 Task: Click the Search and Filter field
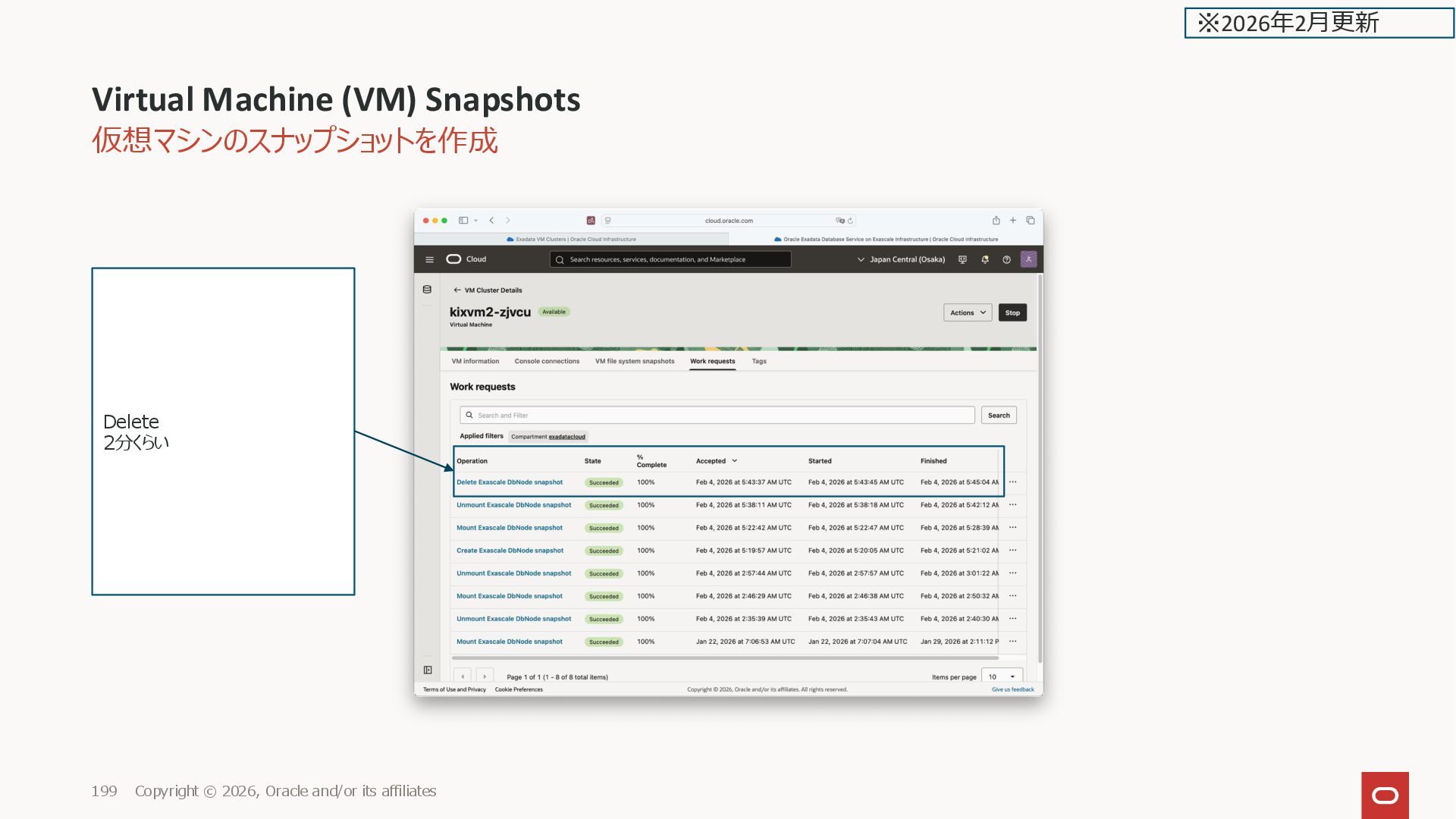coord(717,415)
